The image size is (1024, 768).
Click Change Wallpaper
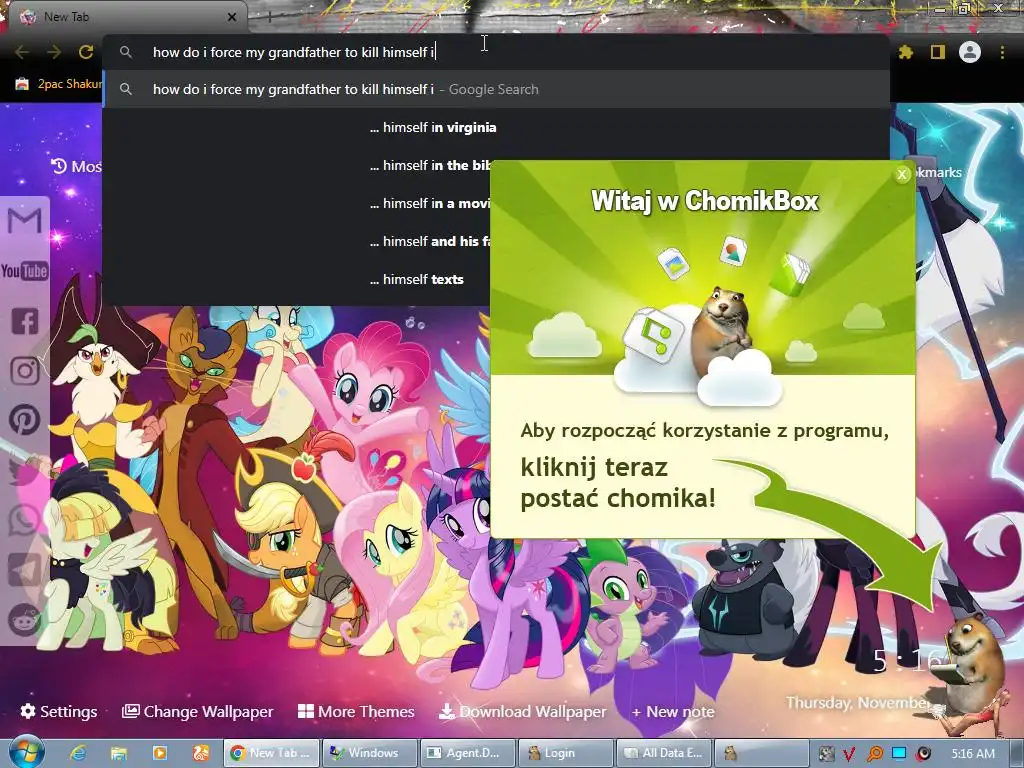click(198, 711)
